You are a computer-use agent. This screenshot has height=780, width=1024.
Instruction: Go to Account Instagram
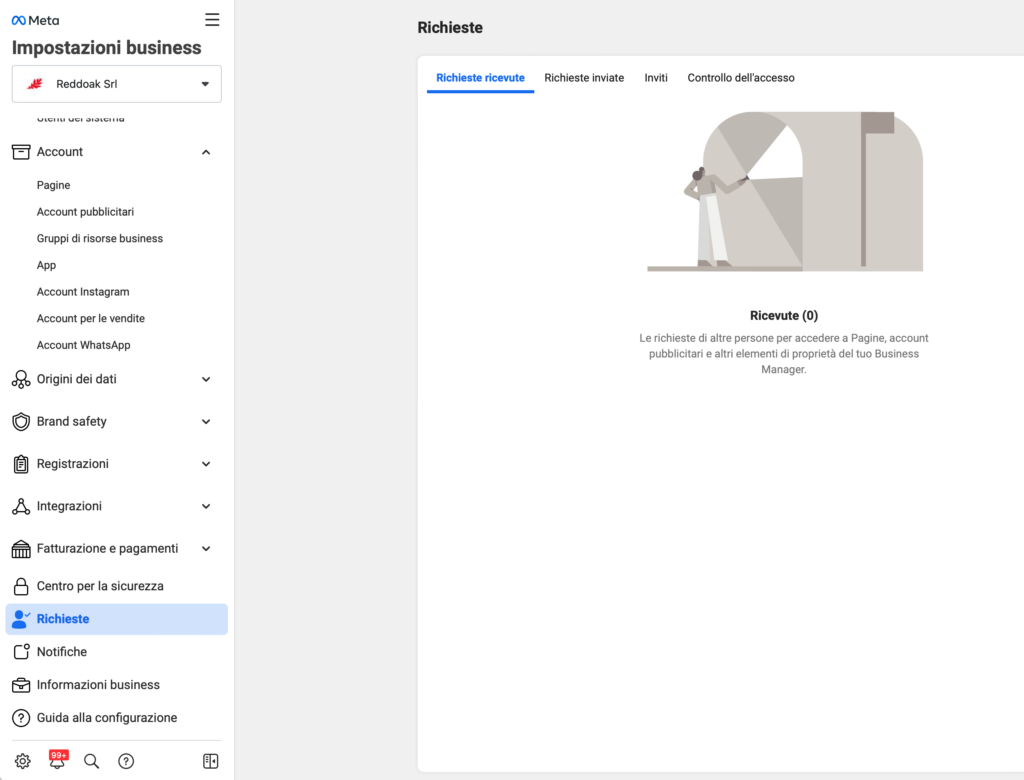(x=83, y=292)
